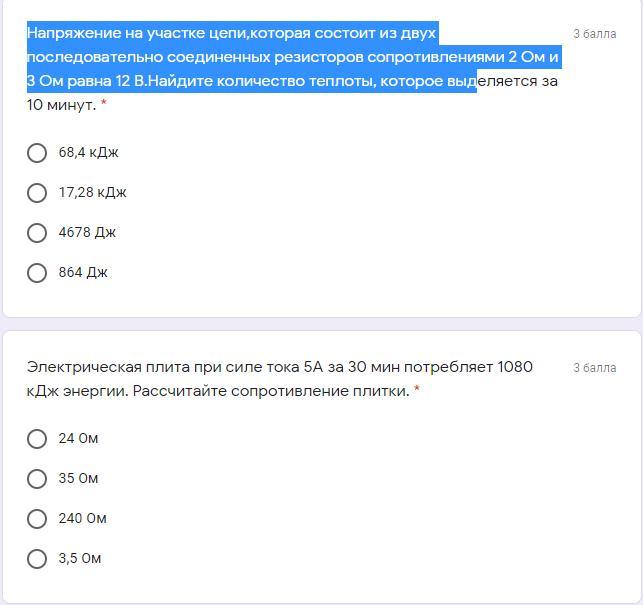Click the 4678 Дж label text
The width and height of the screenshot is (643, 605).
tap(87, 233)
